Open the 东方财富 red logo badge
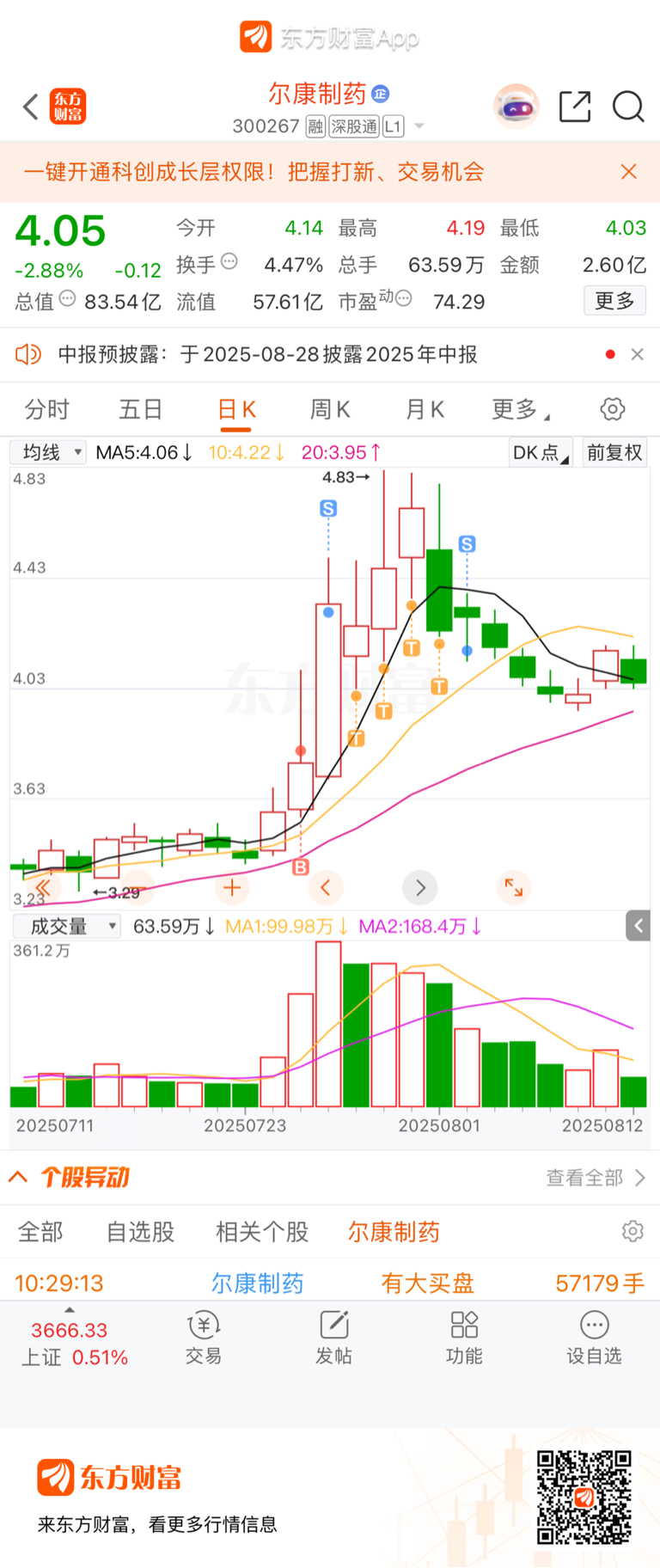The width and height of the screenshot is (660, 1568). 68,107
